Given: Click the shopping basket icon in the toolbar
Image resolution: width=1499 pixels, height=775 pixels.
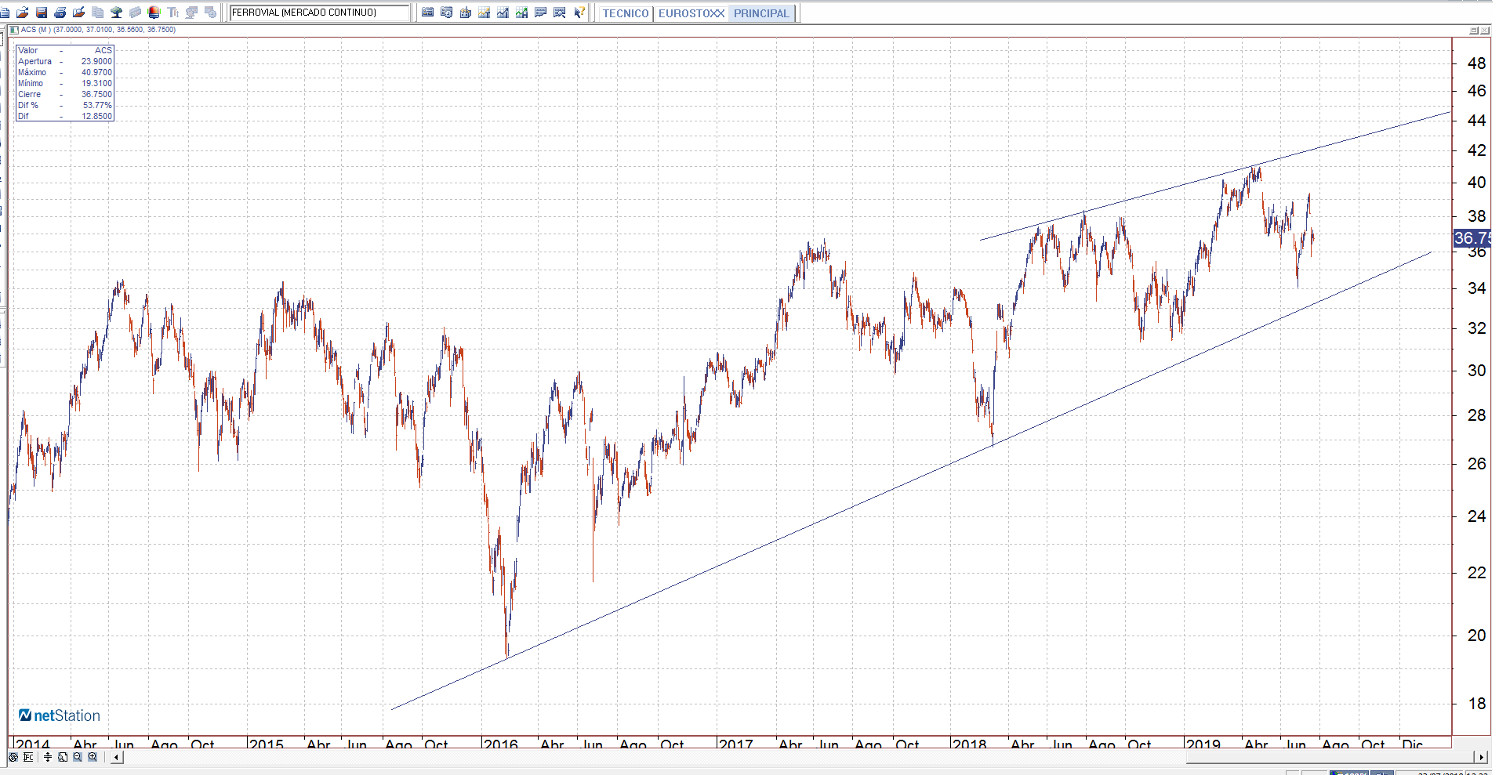Looking at the screenshot, I should [x=465, y=13].
